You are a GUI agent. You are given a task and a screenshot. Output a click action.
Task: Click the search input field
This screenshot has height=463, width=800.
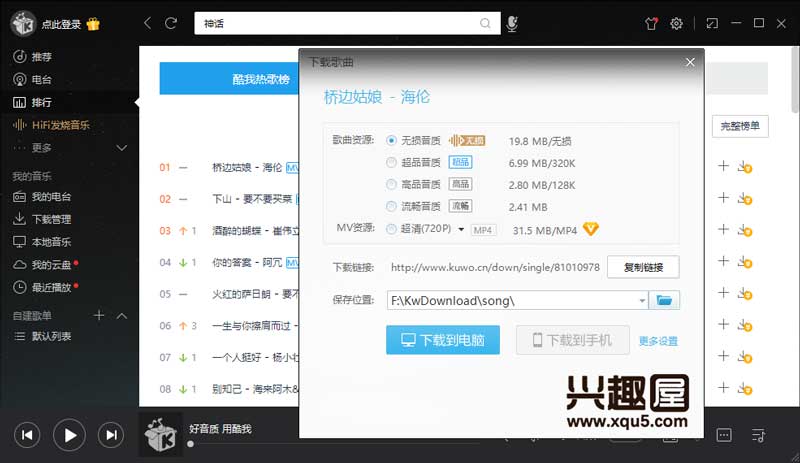pyautogui.click(x=337, y=23)
